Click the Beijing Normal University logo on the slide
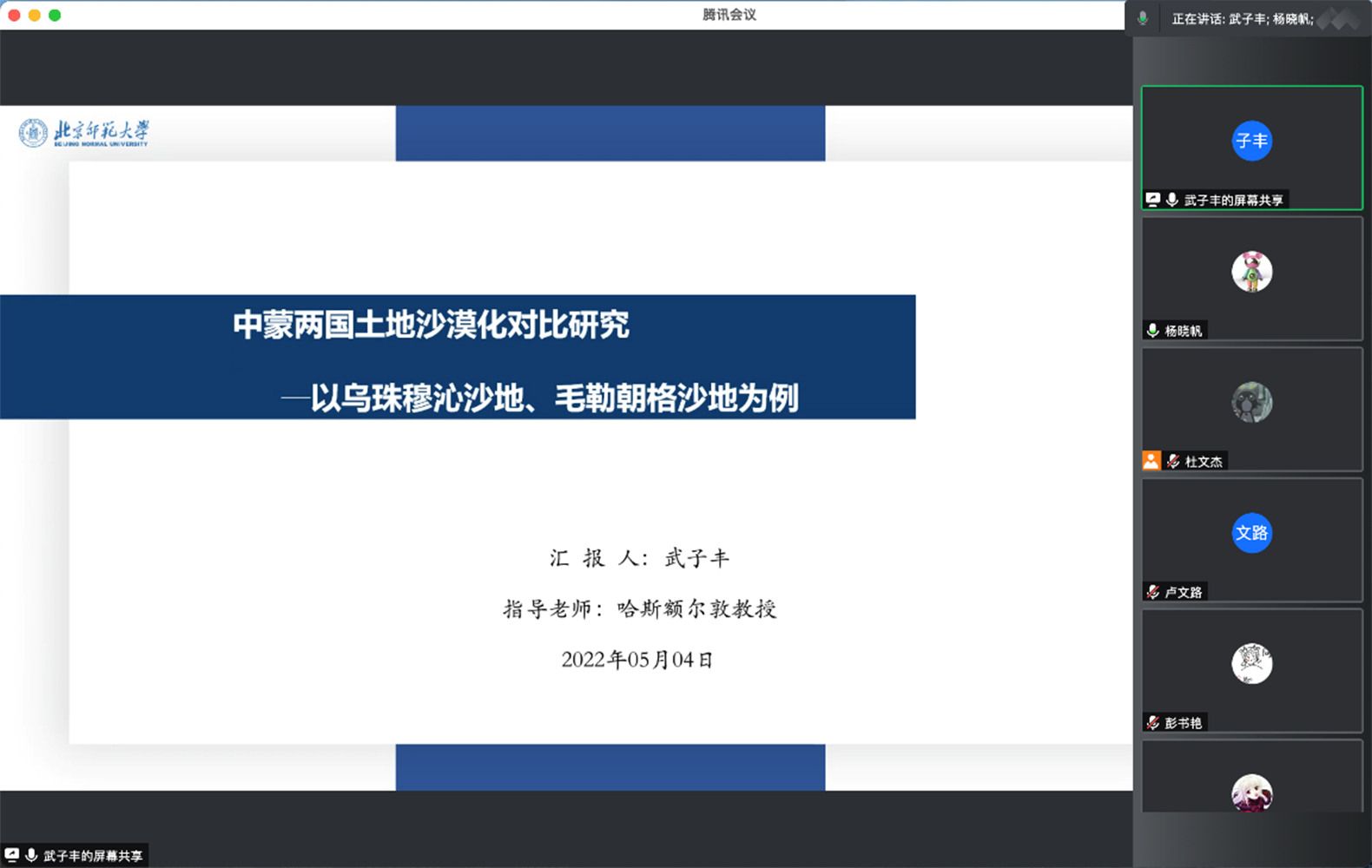1372x868 pixels. [x=83, y=133]
